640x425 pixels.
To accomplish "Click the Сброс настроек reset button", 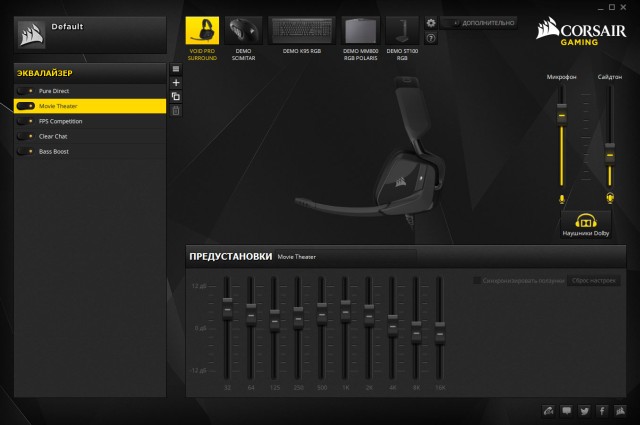I will (x=593, y=280).
